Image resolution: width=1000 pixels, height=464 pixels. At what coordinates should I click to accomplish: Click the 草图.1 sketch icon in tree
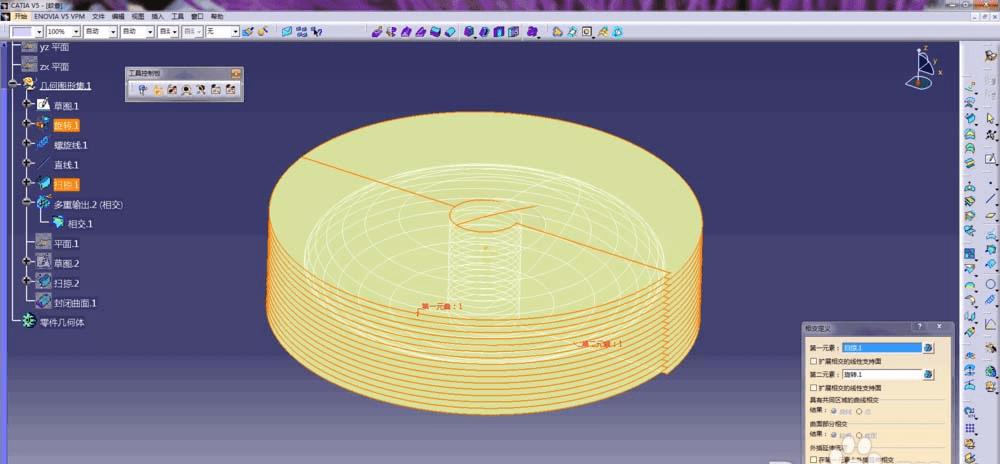point(43,105)
